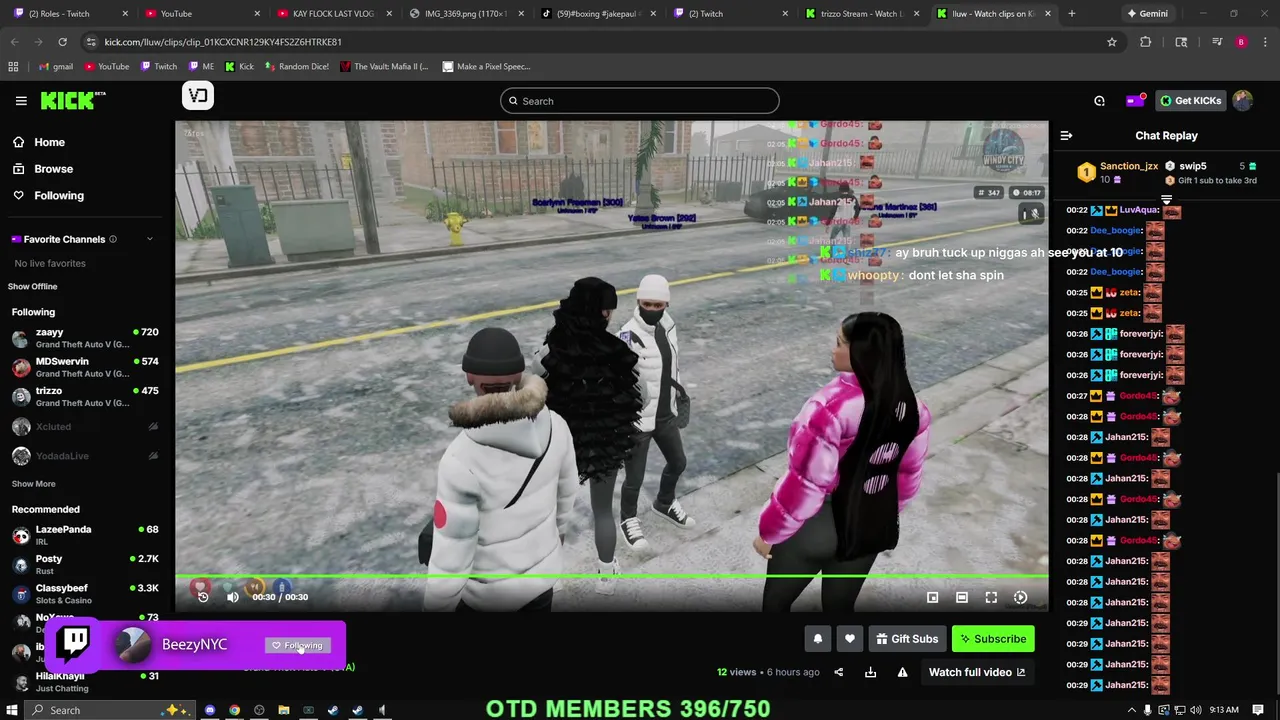Click the Favorite Channels info icon
The height and width of the screenshot is (720, 1280).
click(113, 239)
